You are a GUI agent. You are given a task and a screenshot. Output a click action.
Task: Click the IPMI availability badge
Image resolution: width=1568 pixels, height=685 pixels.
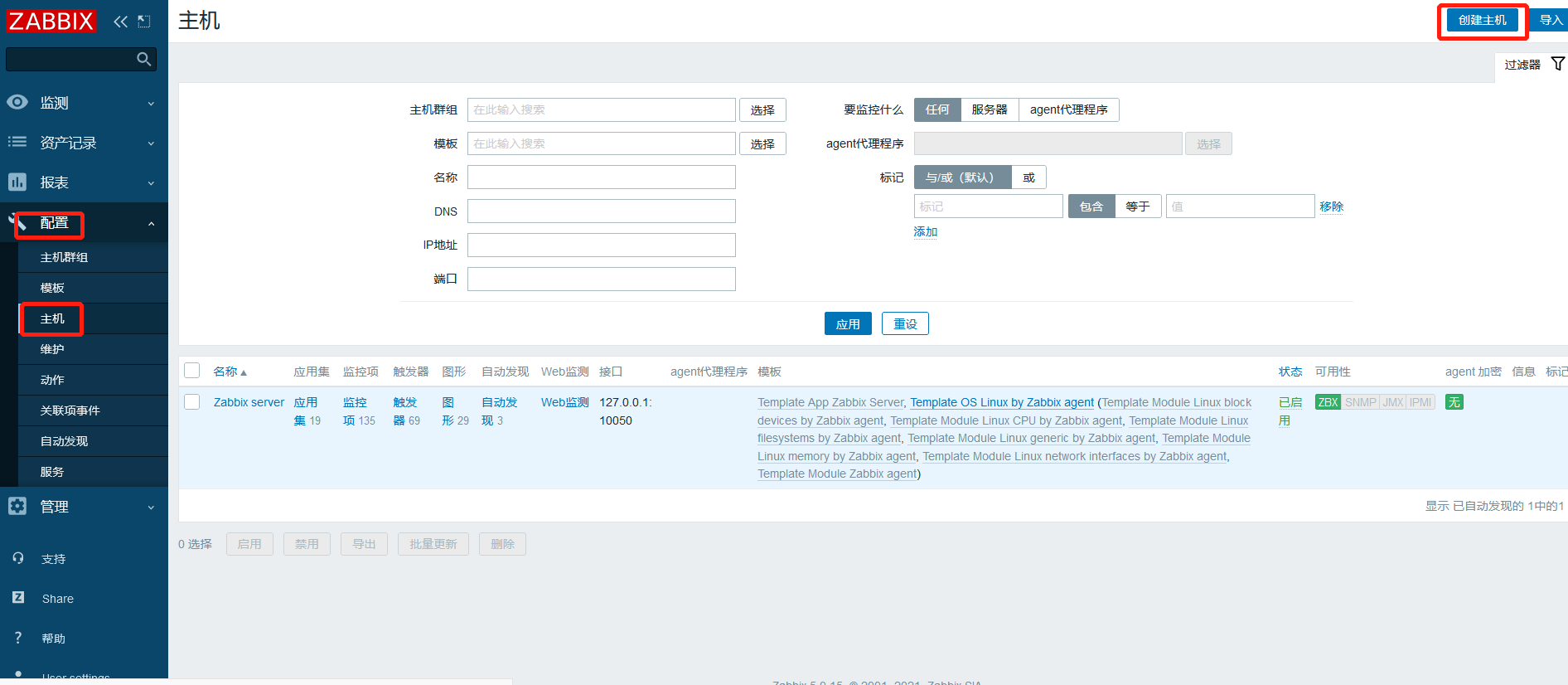pos(1420,402)
